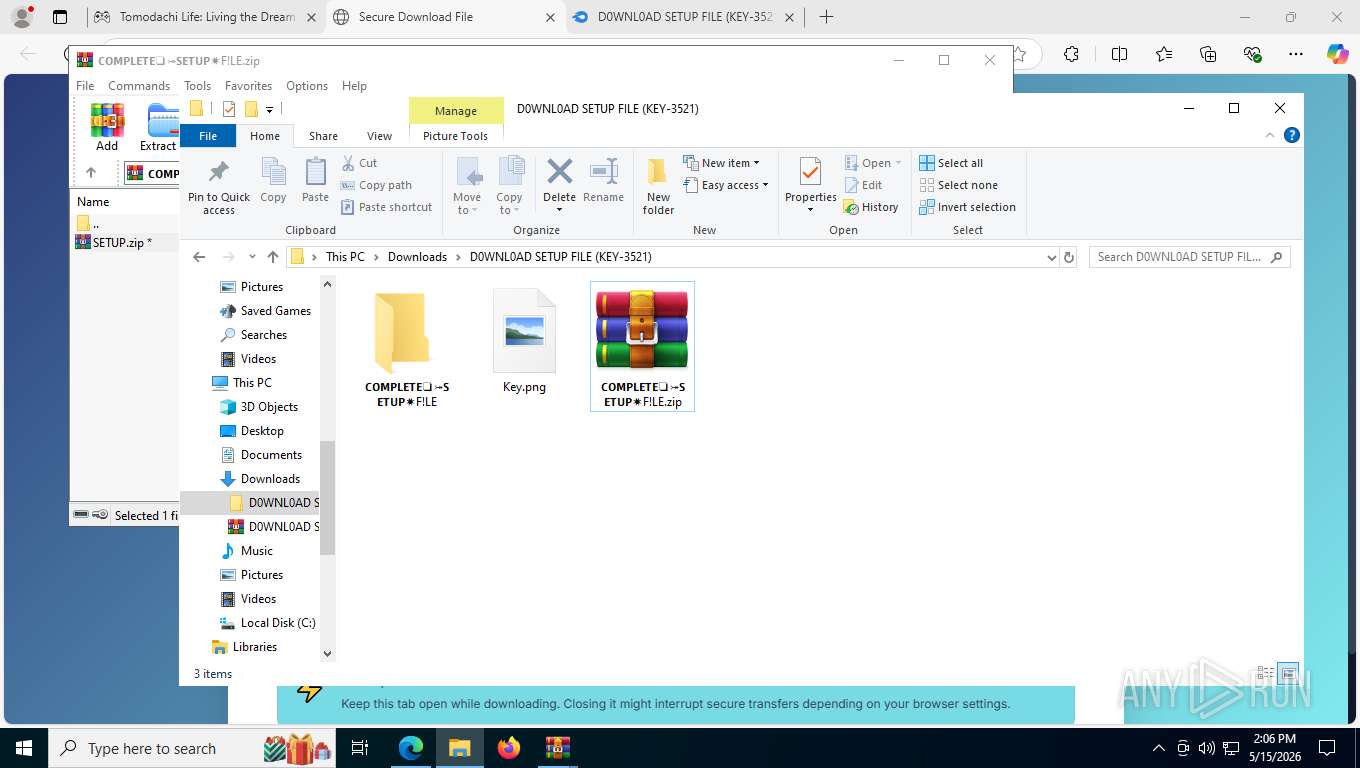Viewport: 1360px width, 768px height.
Task: Click the Manage contextual tab
Action: (x=456, y=111)
